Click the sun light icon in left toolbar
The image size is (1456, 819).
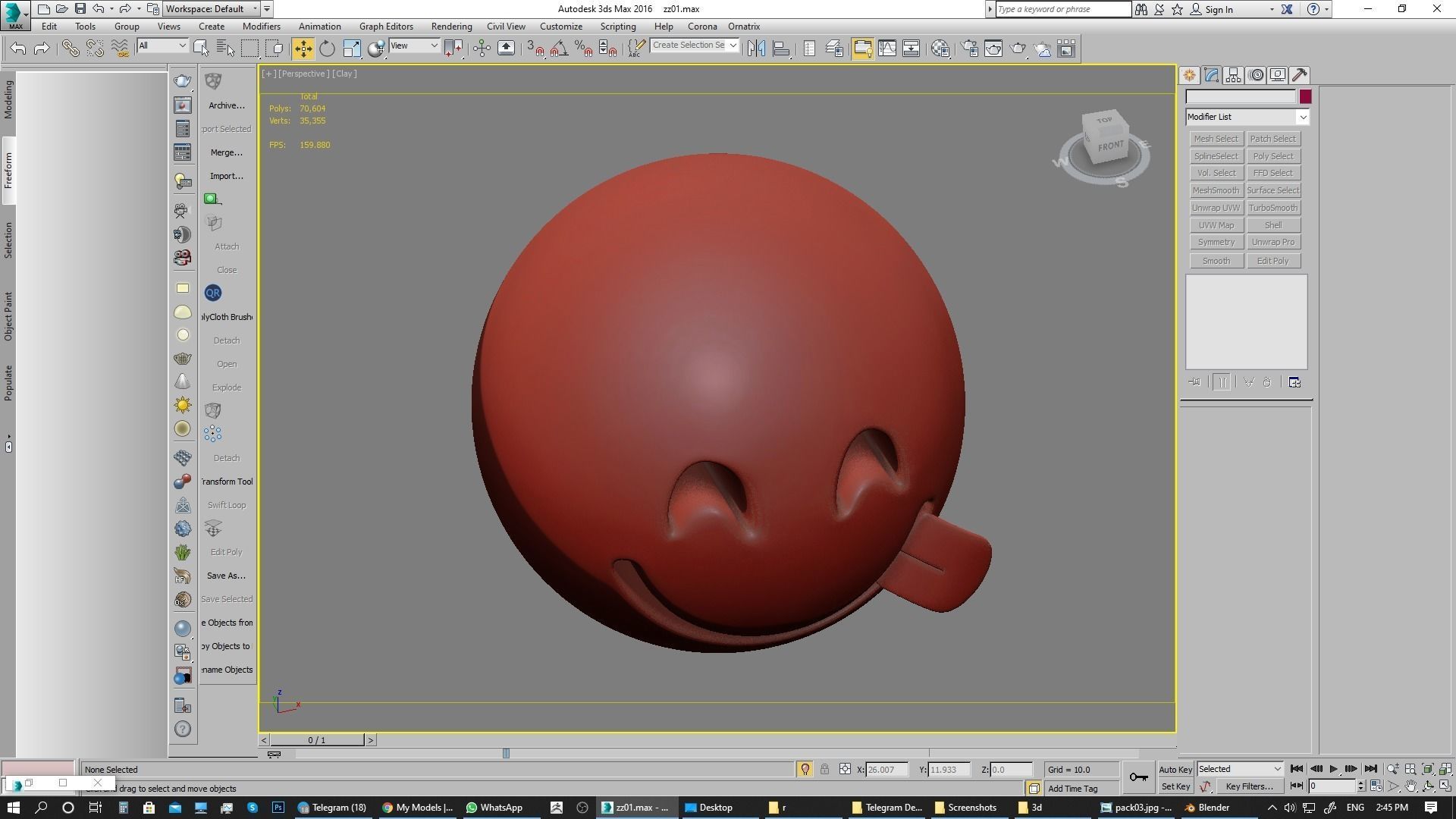[x=182, y=405]
